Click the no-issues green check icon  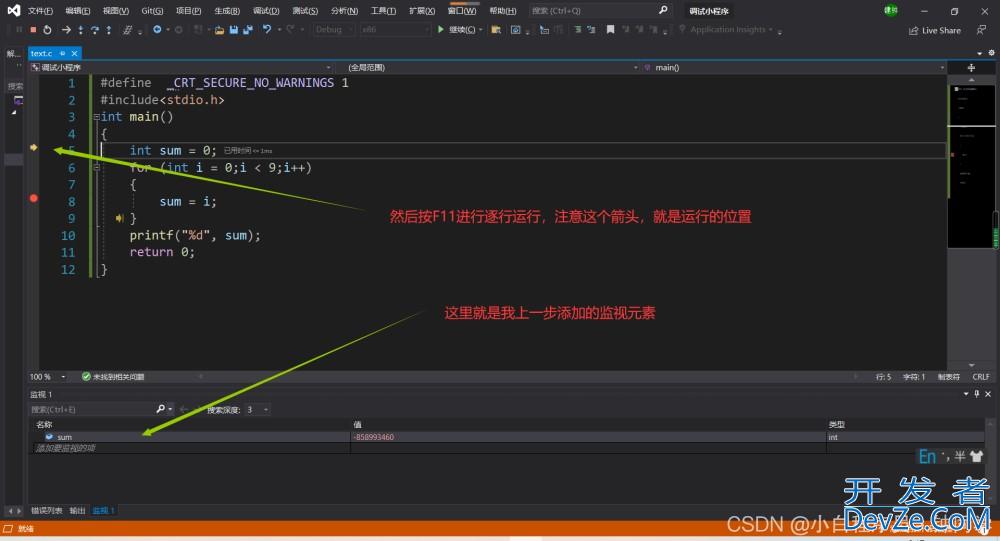[86, 376]
